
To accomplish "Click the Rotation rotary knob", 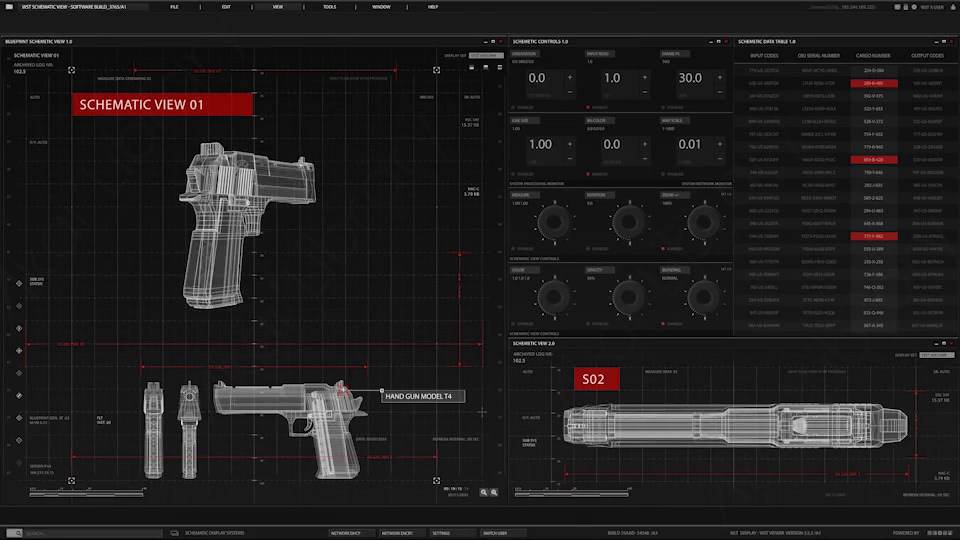I will (x=629, y=222).
